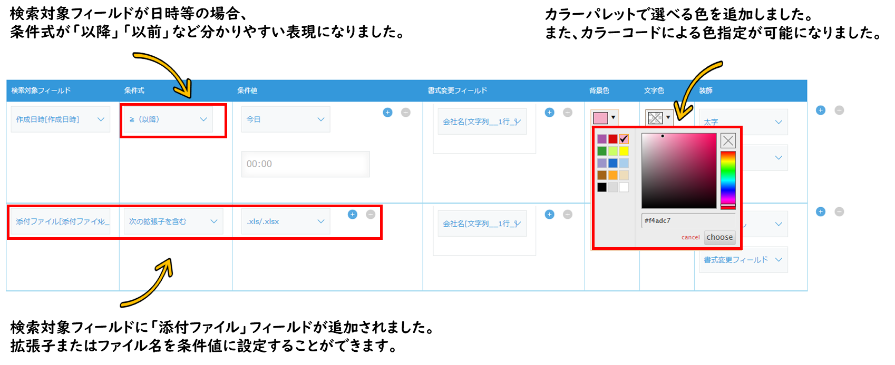Image resolution: width=895 pixels, height=365 pixels.
Task: Open 会社名 dropdown in the 添付ファイル row
Action: coord(482,223)
